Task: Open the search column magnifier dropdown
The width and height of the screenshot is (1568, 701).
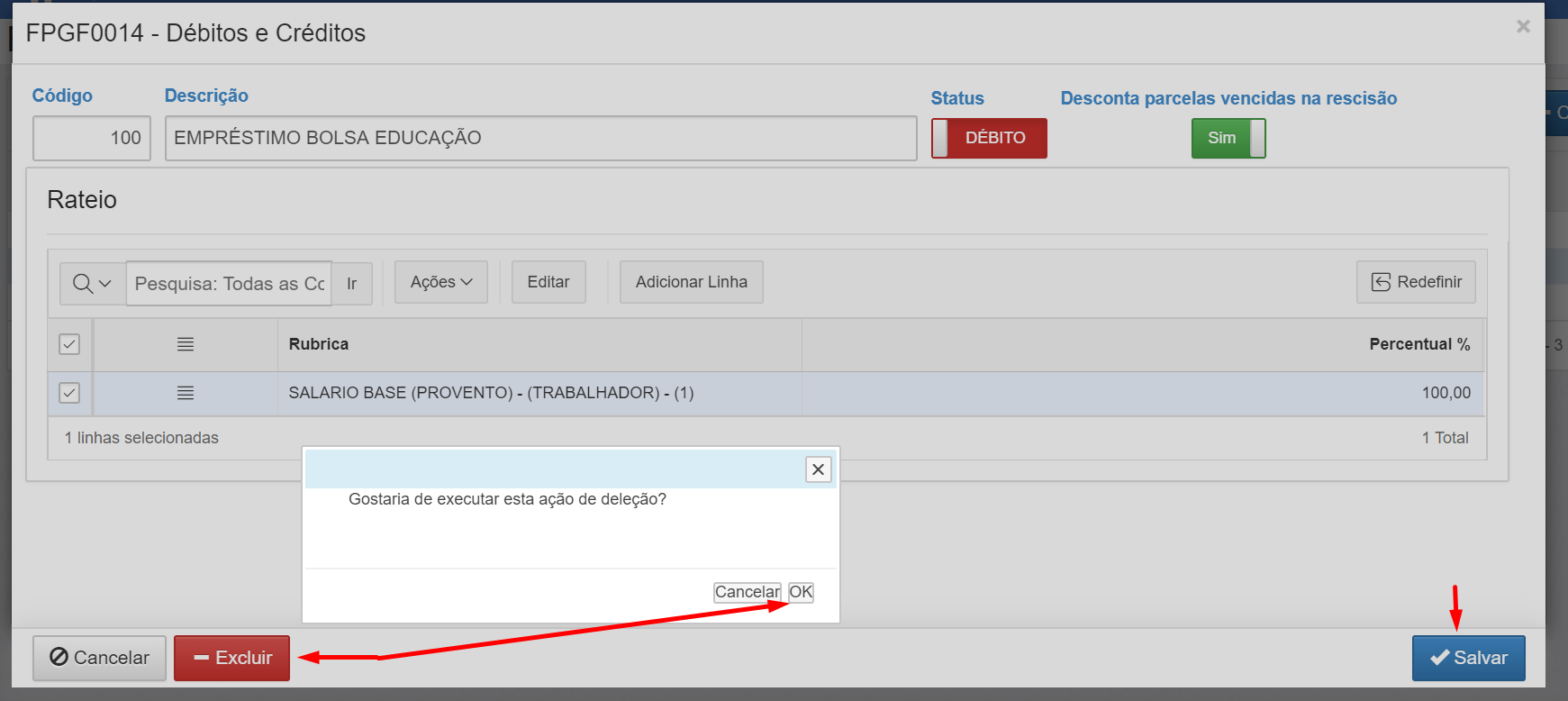Action: pos(92,283)
